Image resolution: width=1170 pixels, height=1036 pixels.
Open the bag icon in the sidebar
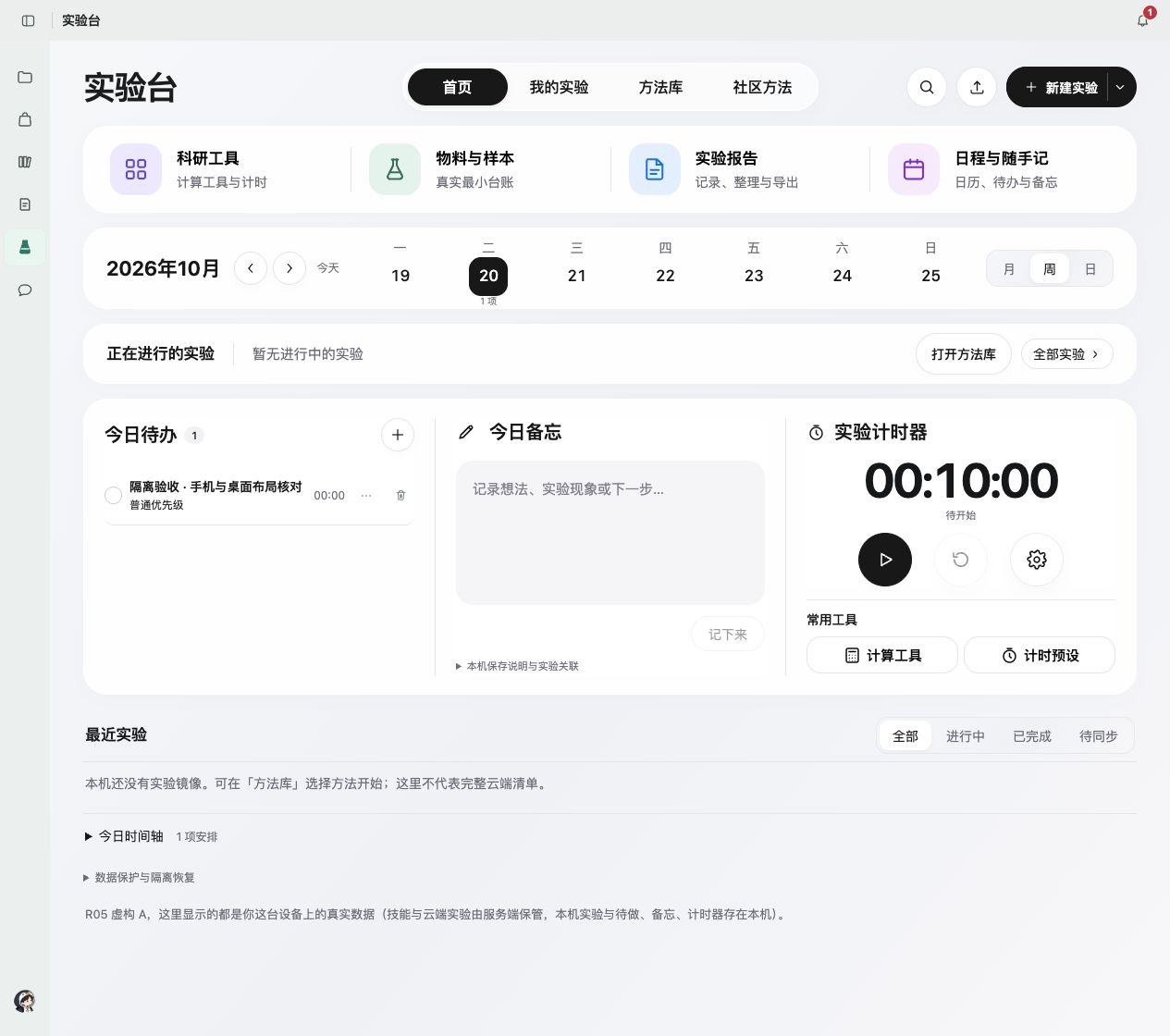tap(25, 119)
